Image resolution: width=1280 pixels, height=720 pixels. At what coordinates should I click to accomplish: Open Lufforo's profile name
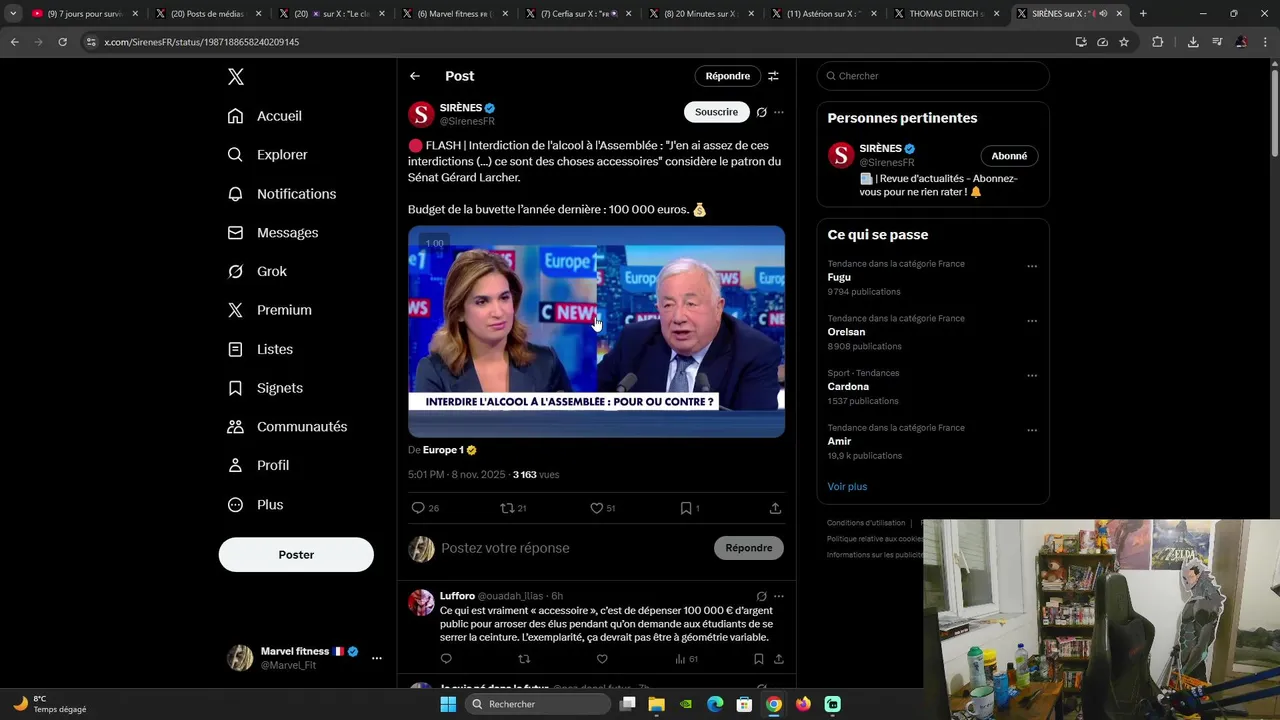tap(457, 596)
